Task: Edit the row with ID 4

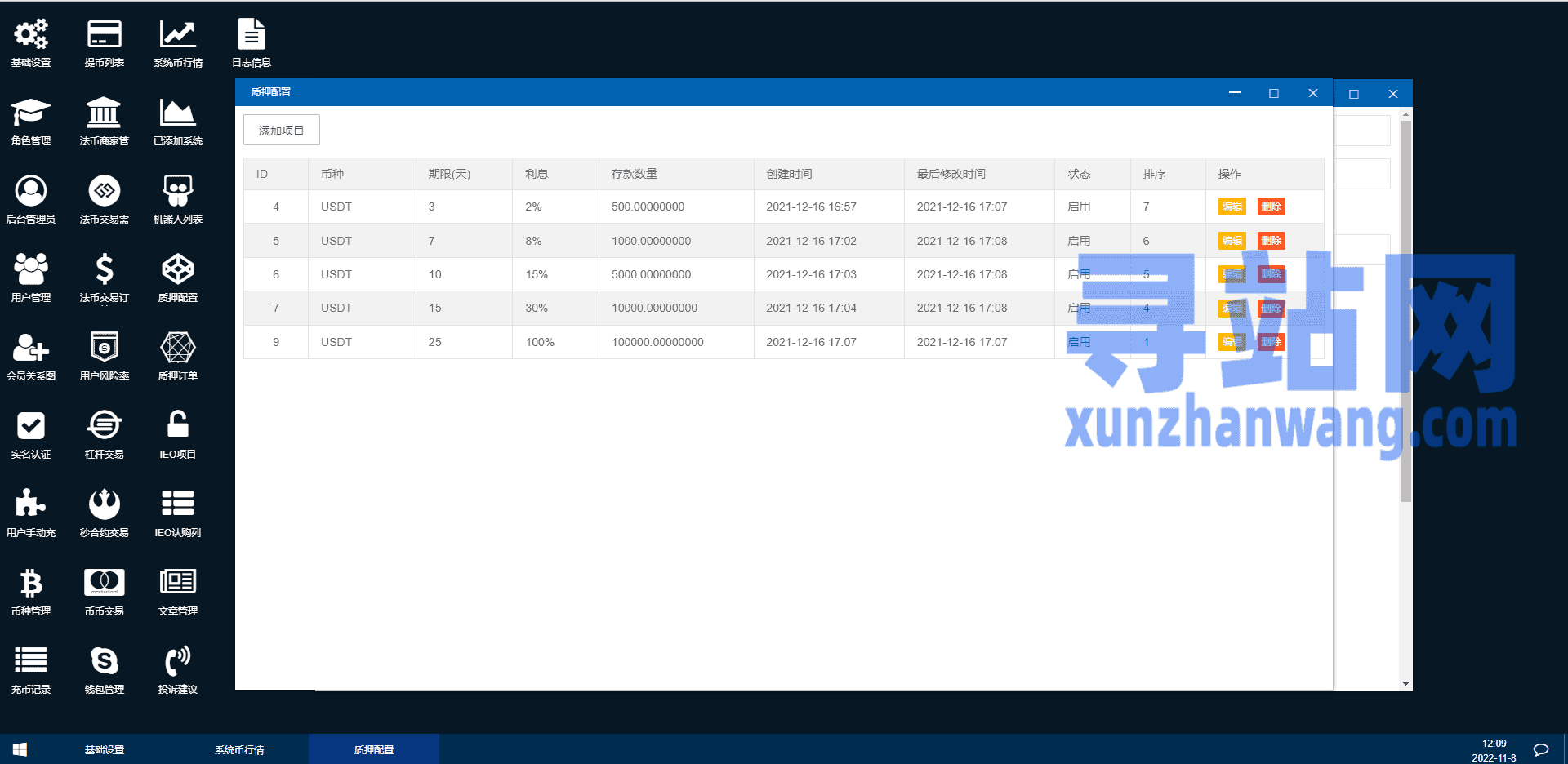Action: click(x=1232, y=207)
